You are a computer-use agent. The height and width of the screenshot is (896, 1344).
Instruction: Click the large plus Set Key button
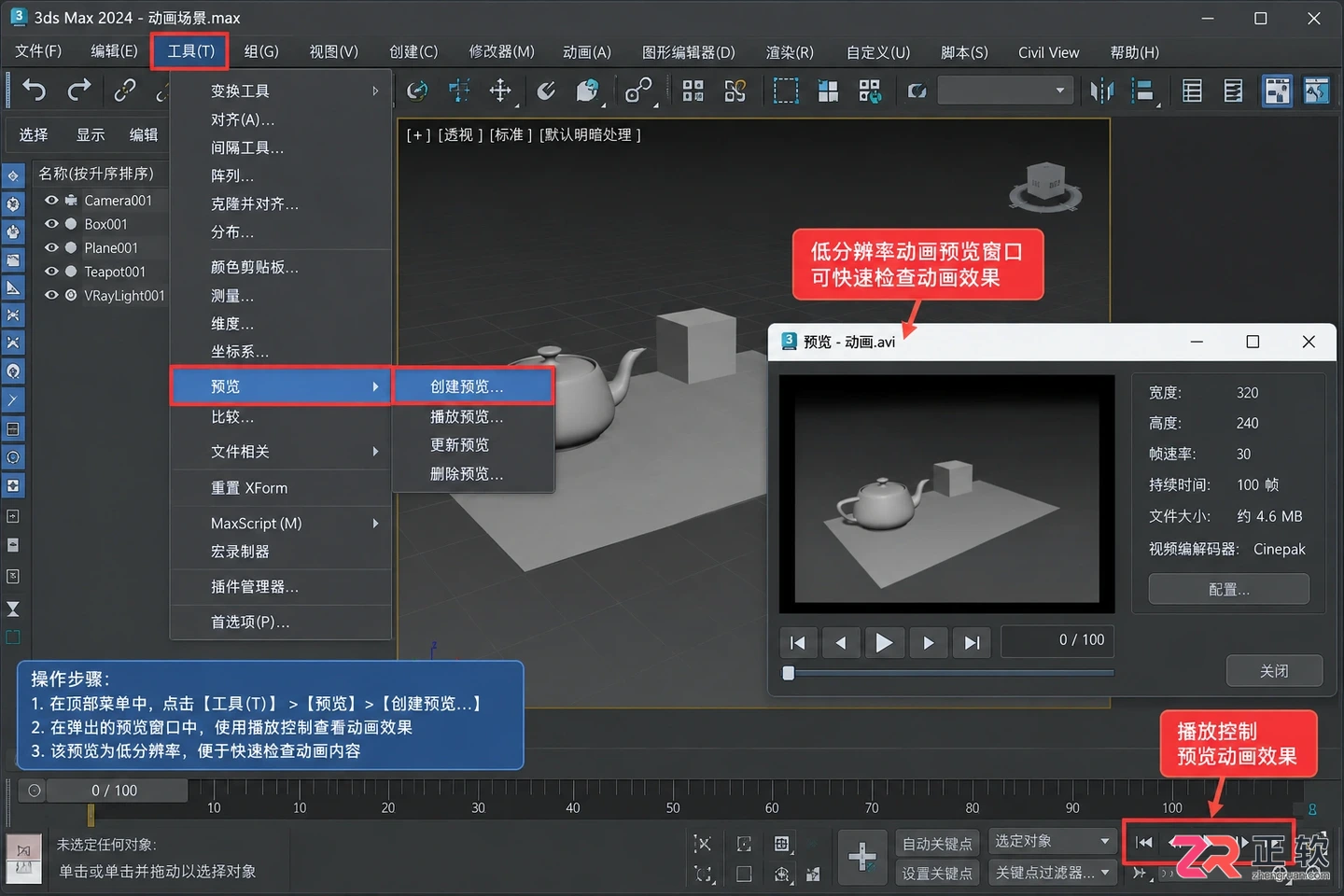861,856
